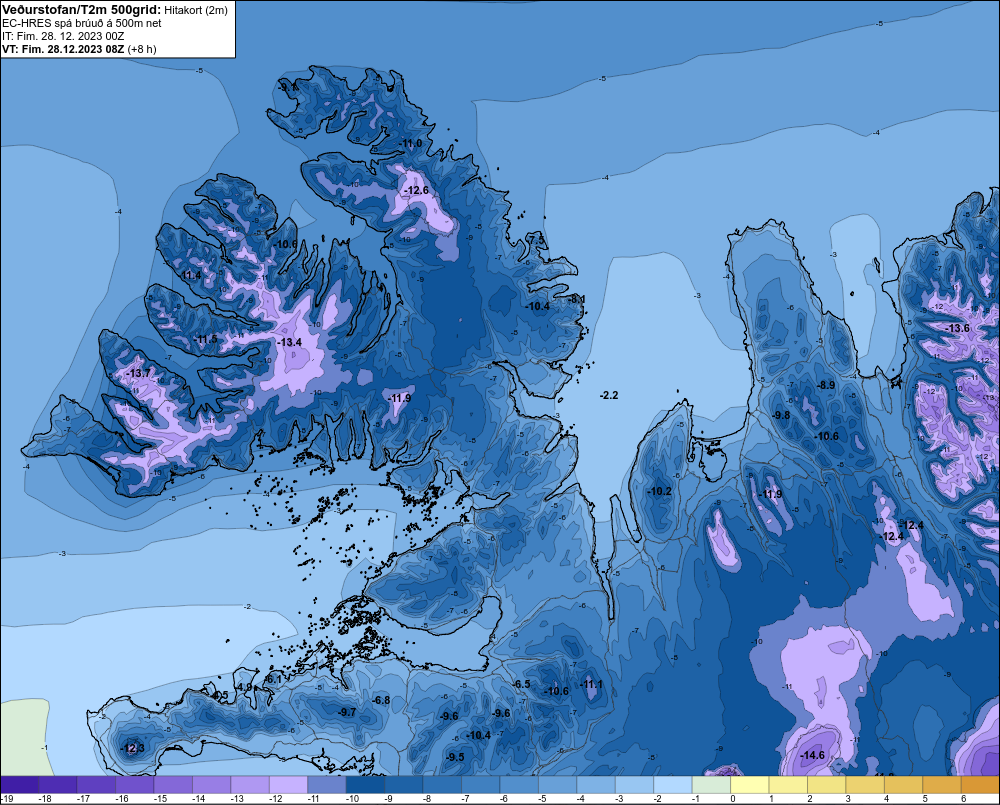1000x805 pixels.
Task: Click the '-10' legend scale label
Action: point(350,799)
